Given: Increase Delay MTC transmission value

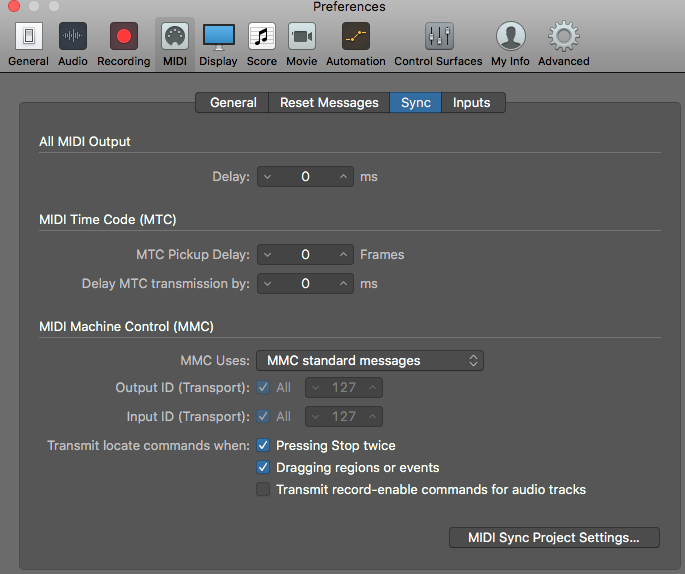Looking at the screenshot, I should [x=343, y=284].
